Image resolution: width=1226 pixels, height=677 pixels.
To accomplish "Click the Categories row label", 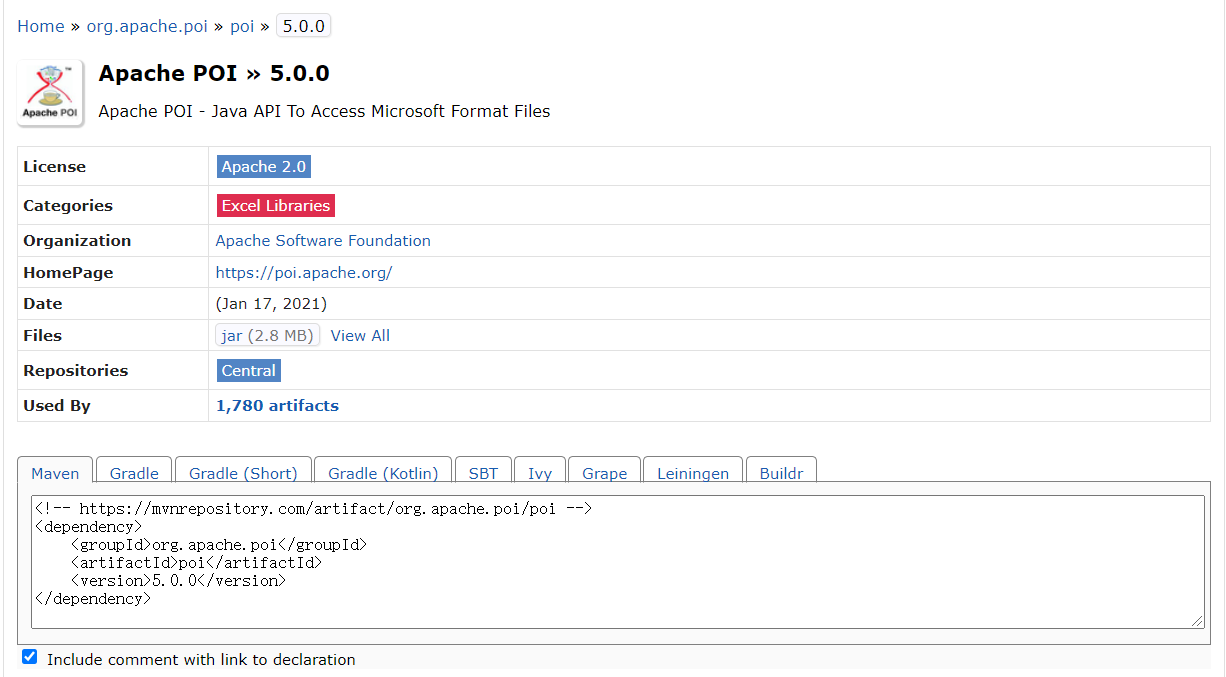I will click(x=68, y=206).
